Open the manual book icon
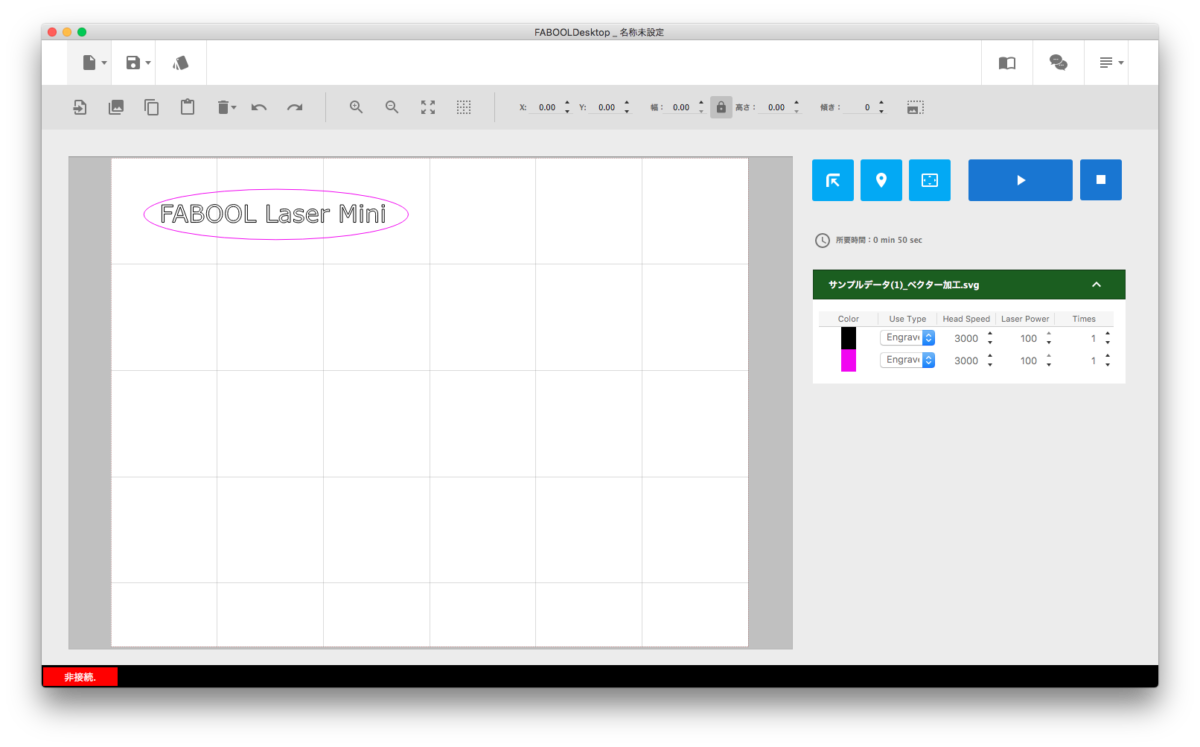 click(1007, 63)
